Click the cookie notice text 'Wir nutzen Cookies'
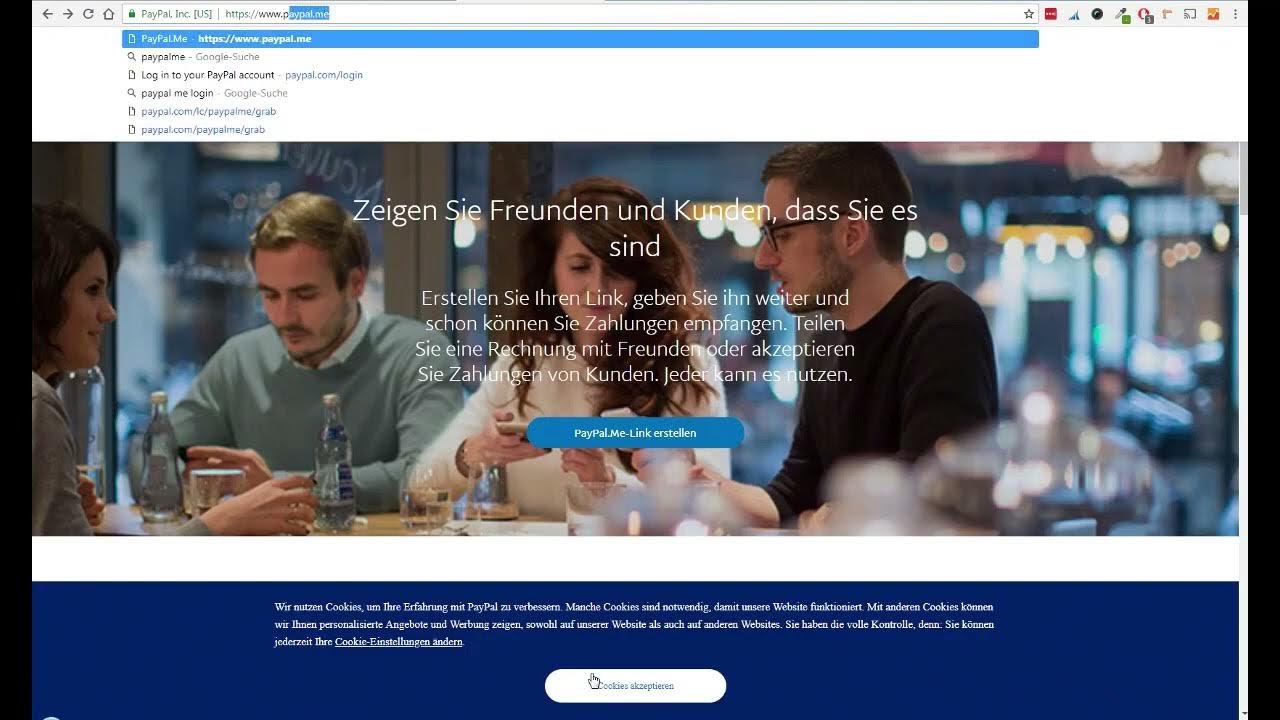Viewport: 1280px width, 720px height. 634,624
